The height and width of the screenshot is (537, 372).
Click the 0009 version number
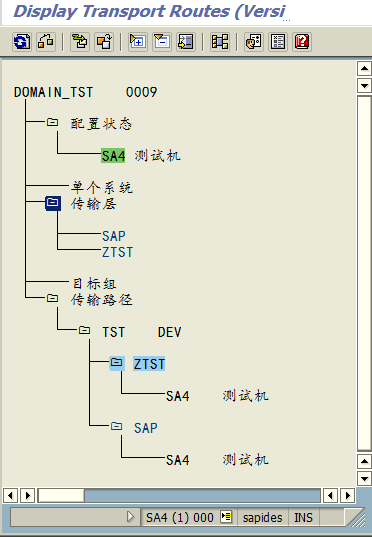[141, 92]
